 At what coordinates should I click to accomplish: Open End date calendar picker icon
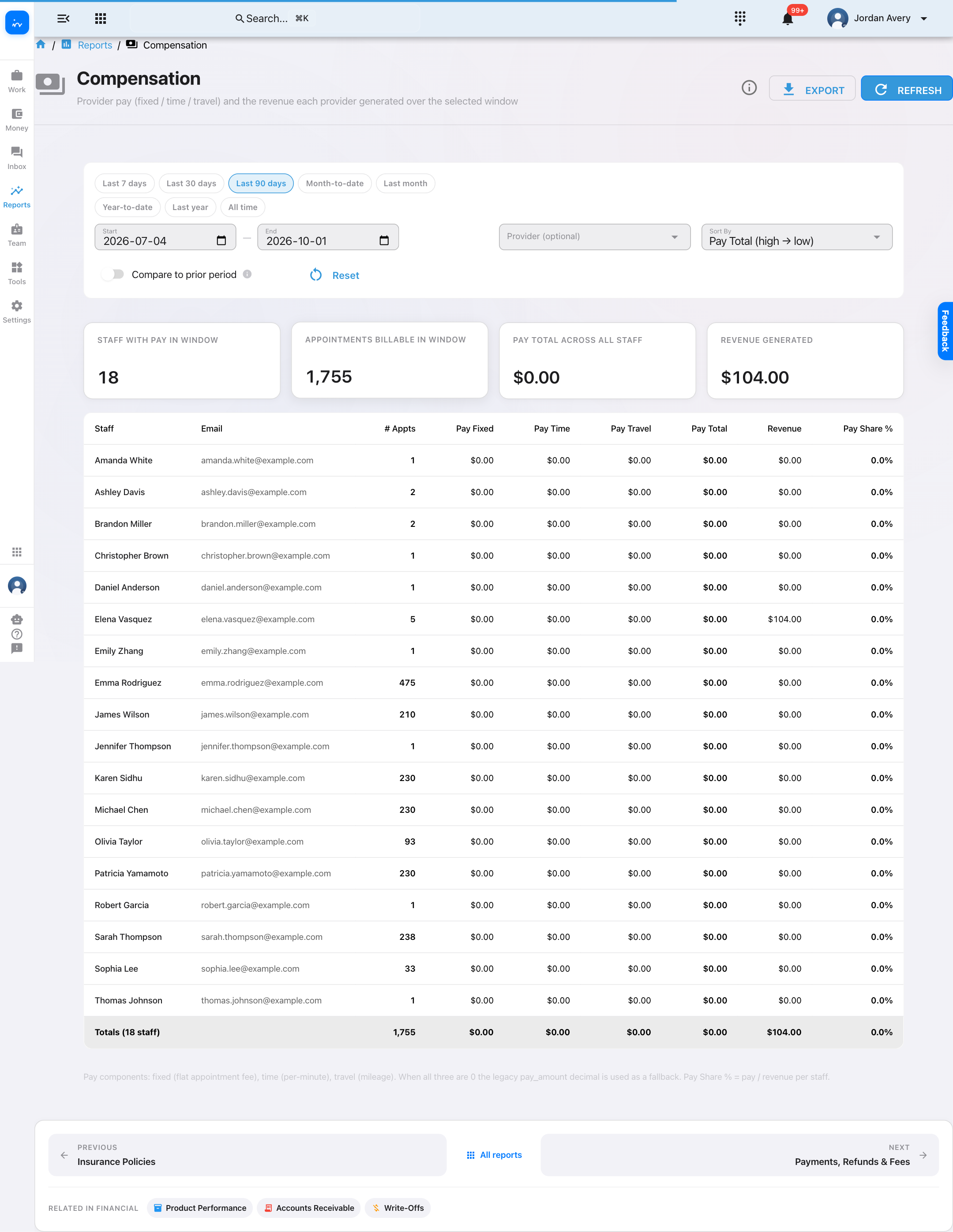click(384, 241)
